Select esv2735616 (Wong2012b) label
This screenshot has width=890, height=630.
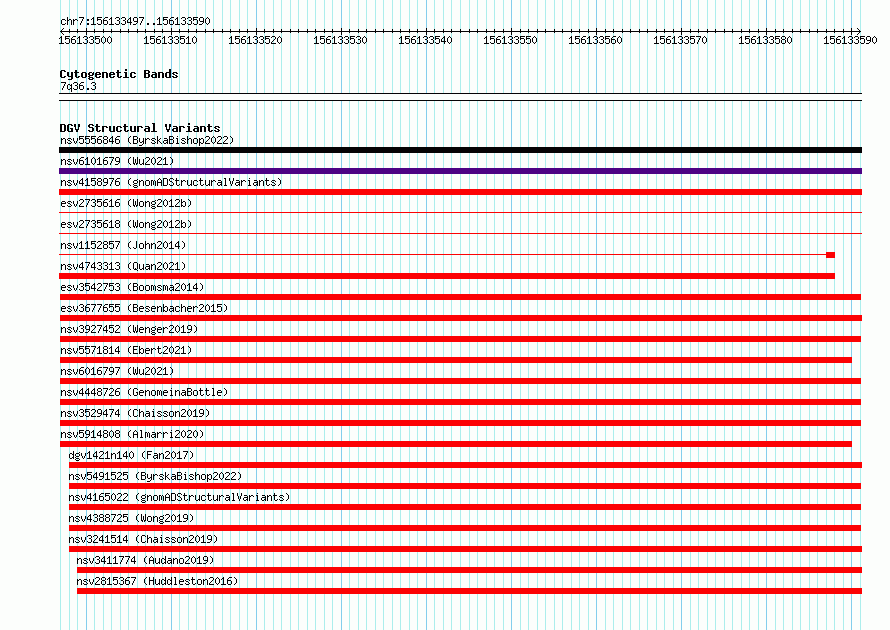tap(126, 203)
